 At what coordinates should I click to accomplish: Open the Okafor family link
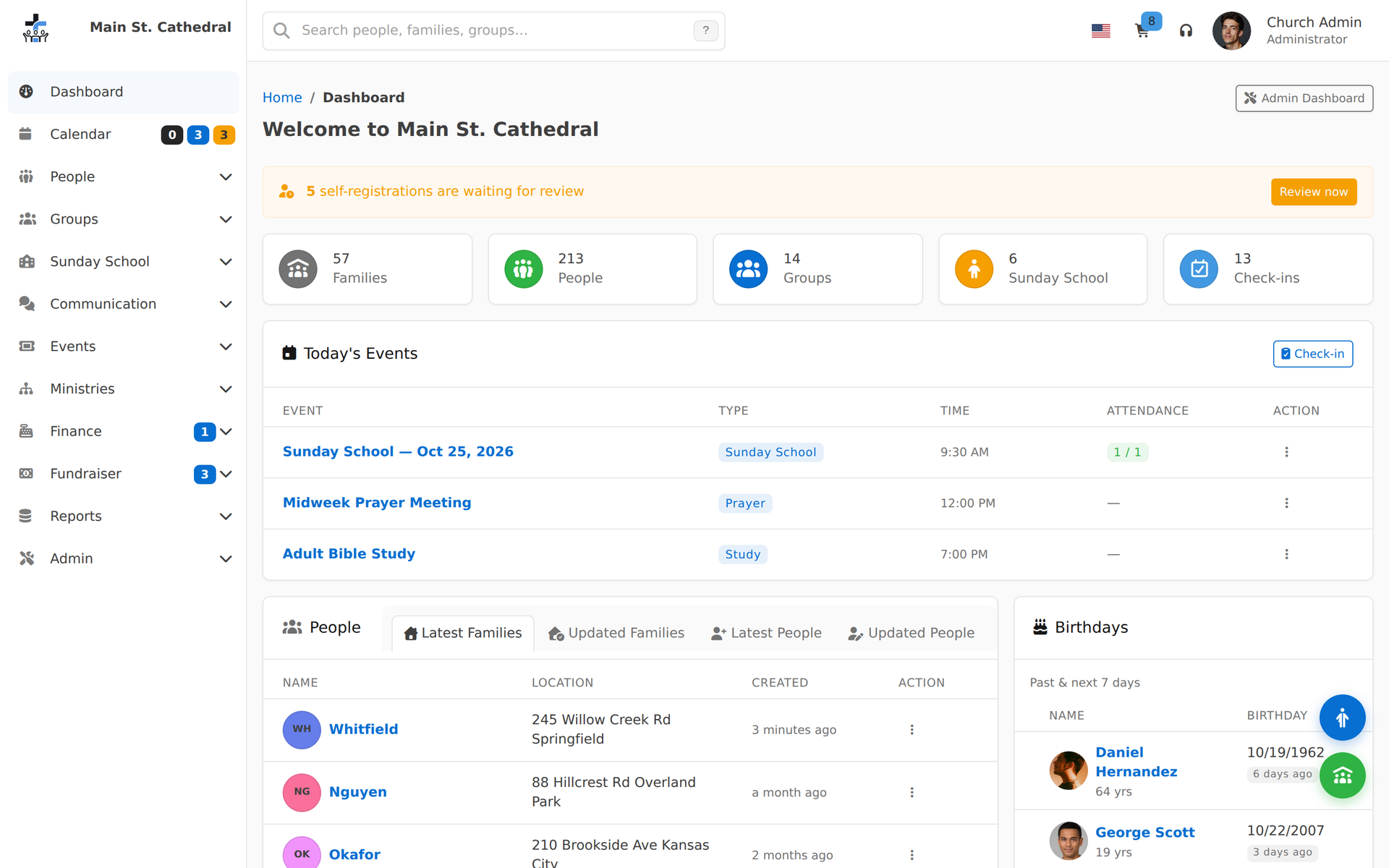click(354, 854)
